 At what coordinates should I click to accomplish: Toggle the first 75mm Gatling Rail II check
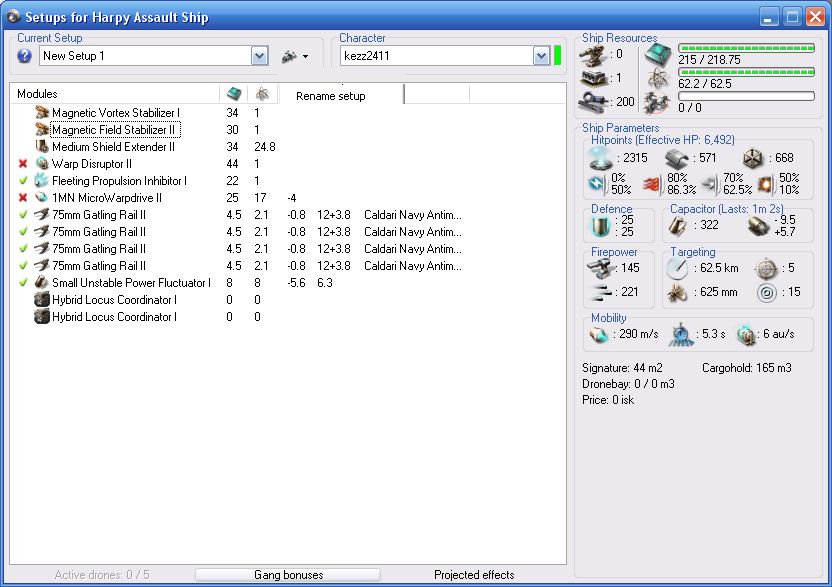(x=23, y=215)
